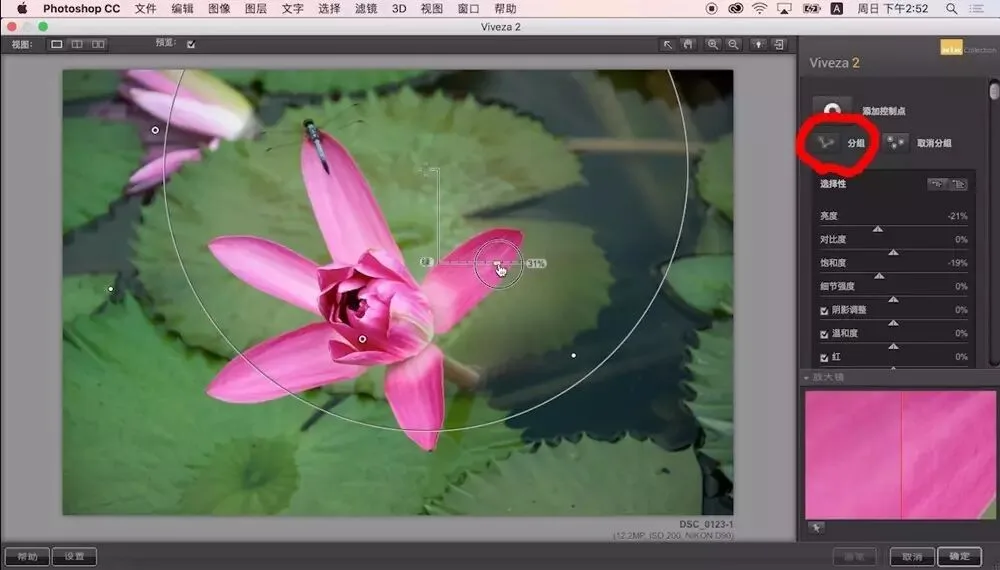Screen dimensions: 1000x570
Task: Click the 31% slider handle on the control point
Action: click(x=497, y=263)
